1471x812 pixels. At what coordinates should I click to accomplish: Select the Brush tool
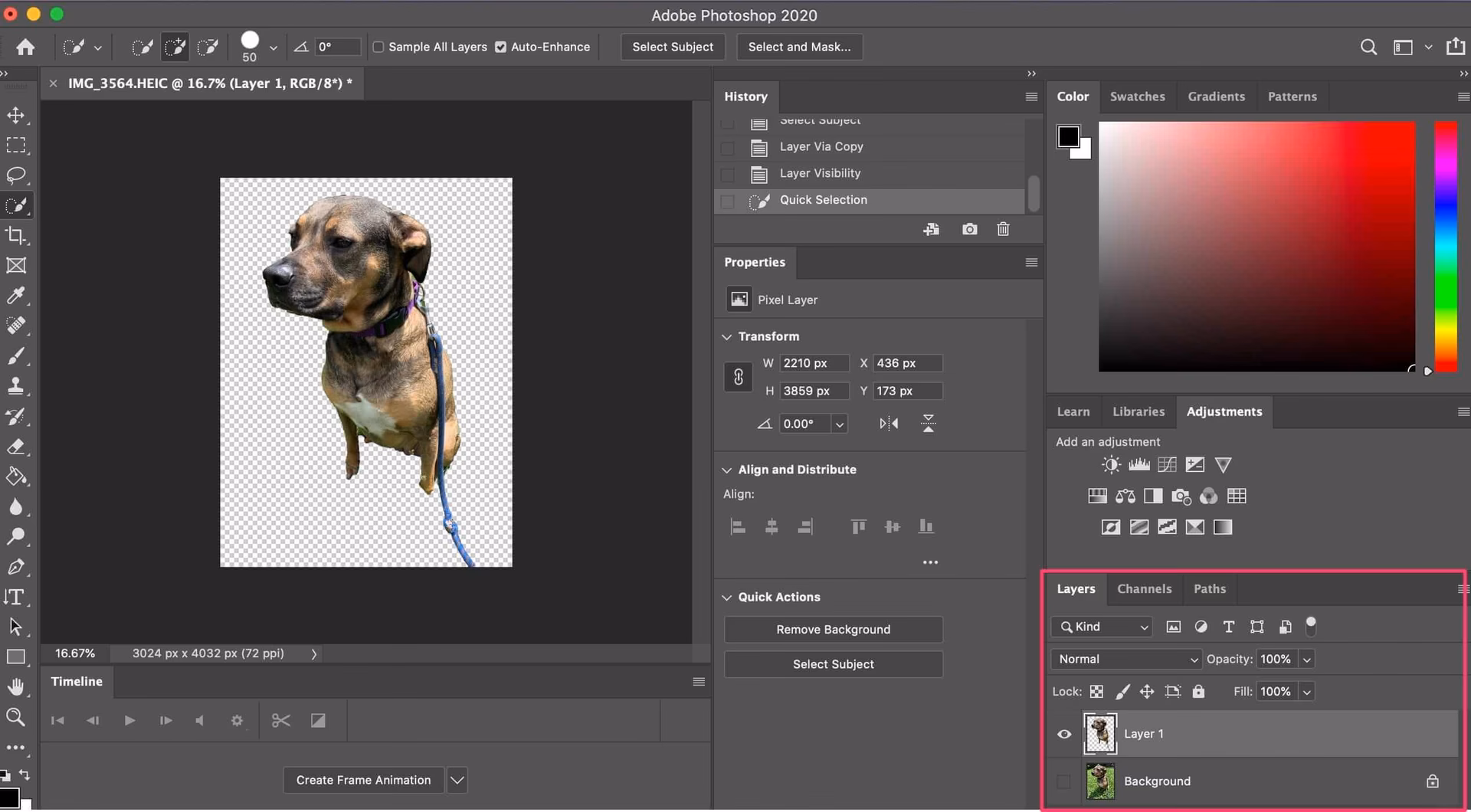(17, 356)
